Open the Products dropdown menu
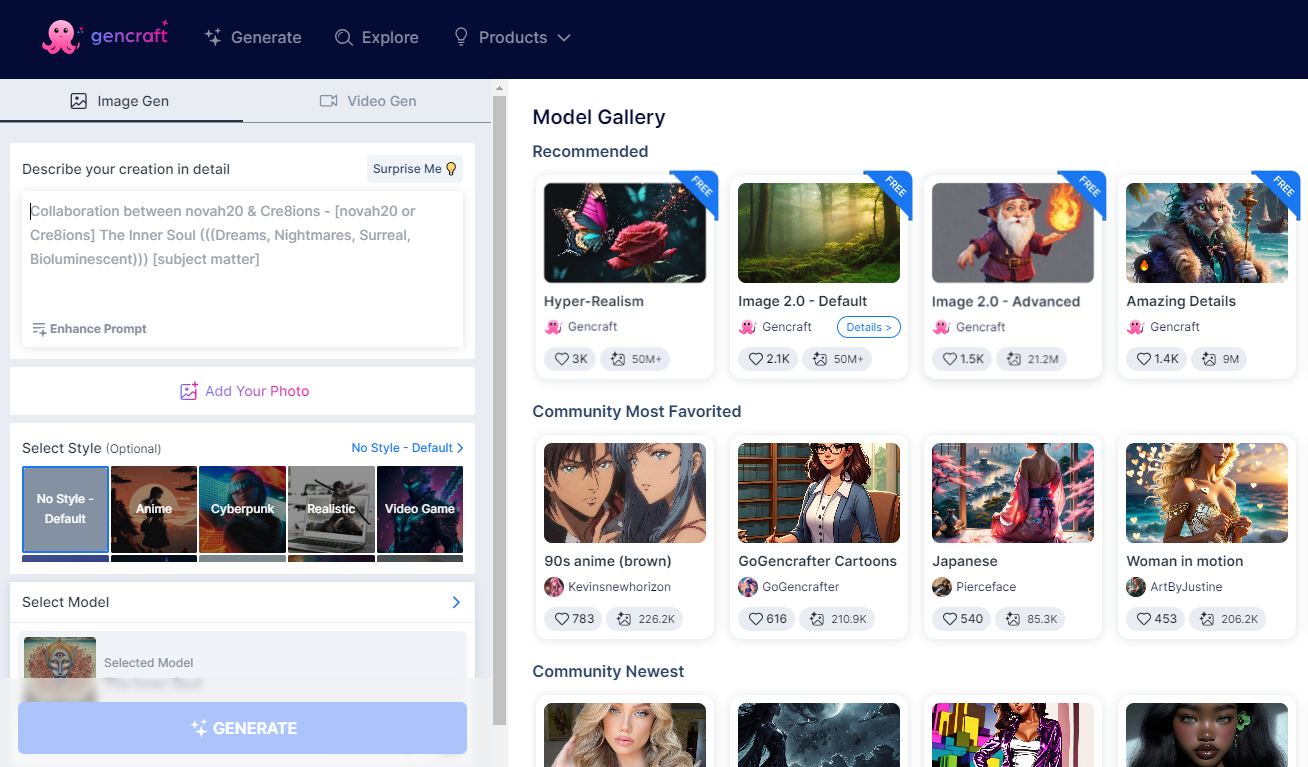This screenshot has width=1308, height=767. (x=513, y=37)
